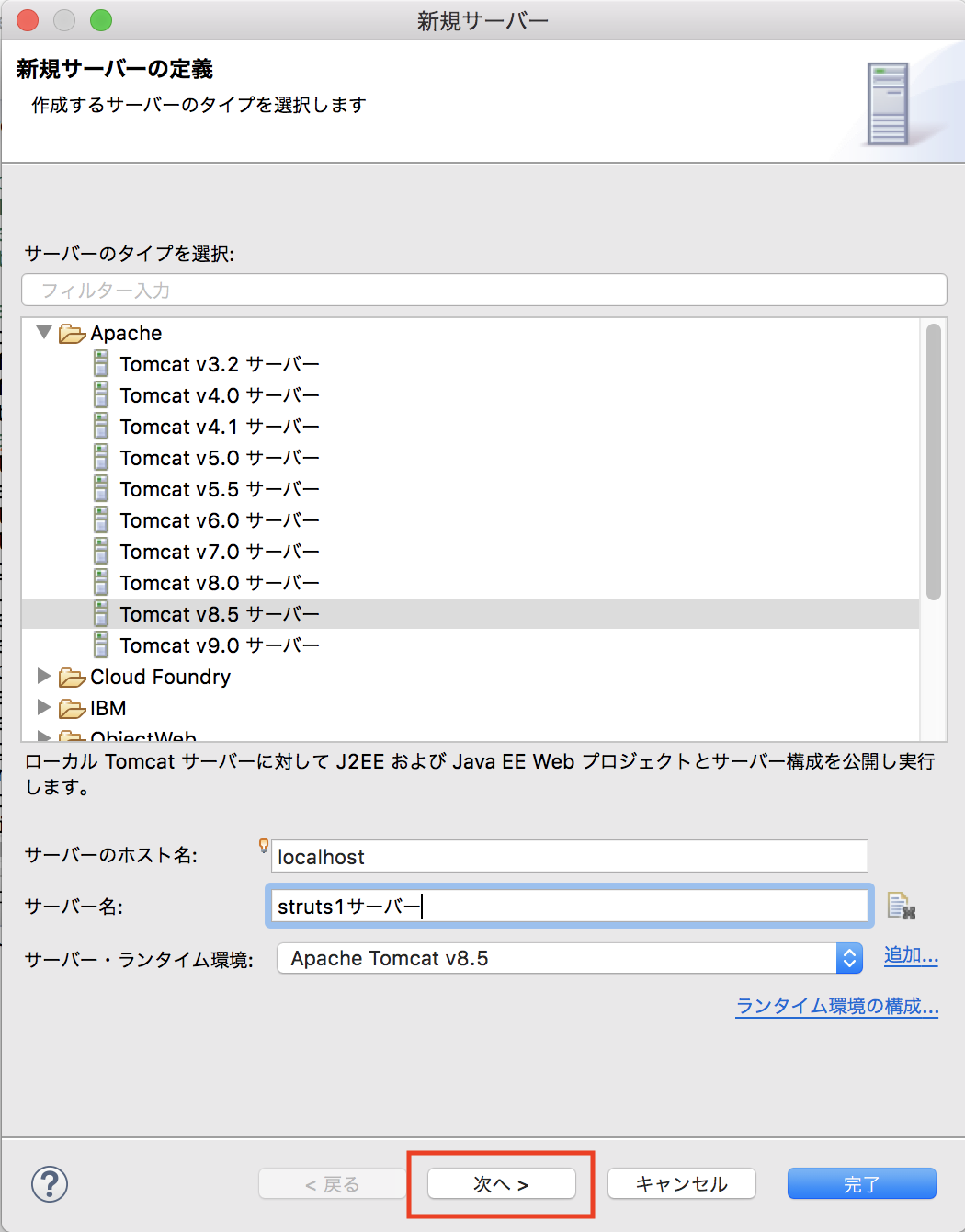The width and height of the screenshot is (965, 1232).
Task: Click the server type filter field
Action: point(484,290)
